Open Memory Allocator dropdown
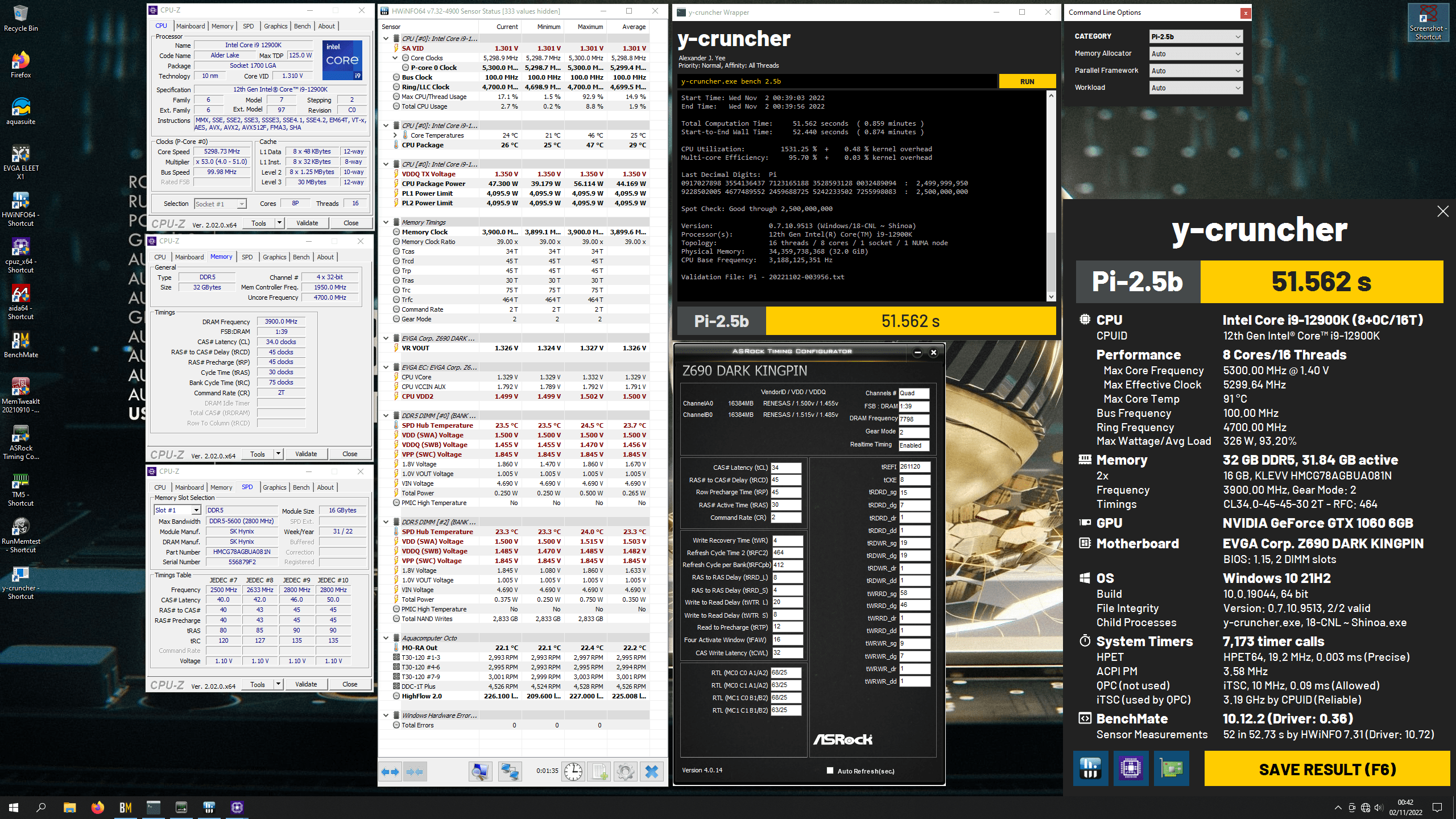 [x=1196, y=53]
